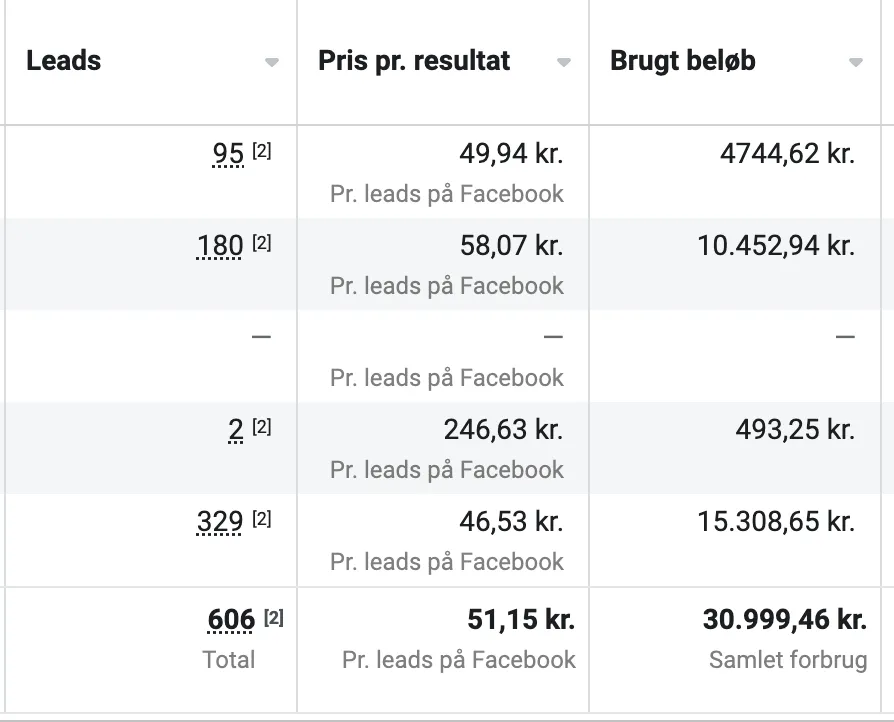
Task: Open the Leads column dropdown arrow
Action: (x=272, y=62)
